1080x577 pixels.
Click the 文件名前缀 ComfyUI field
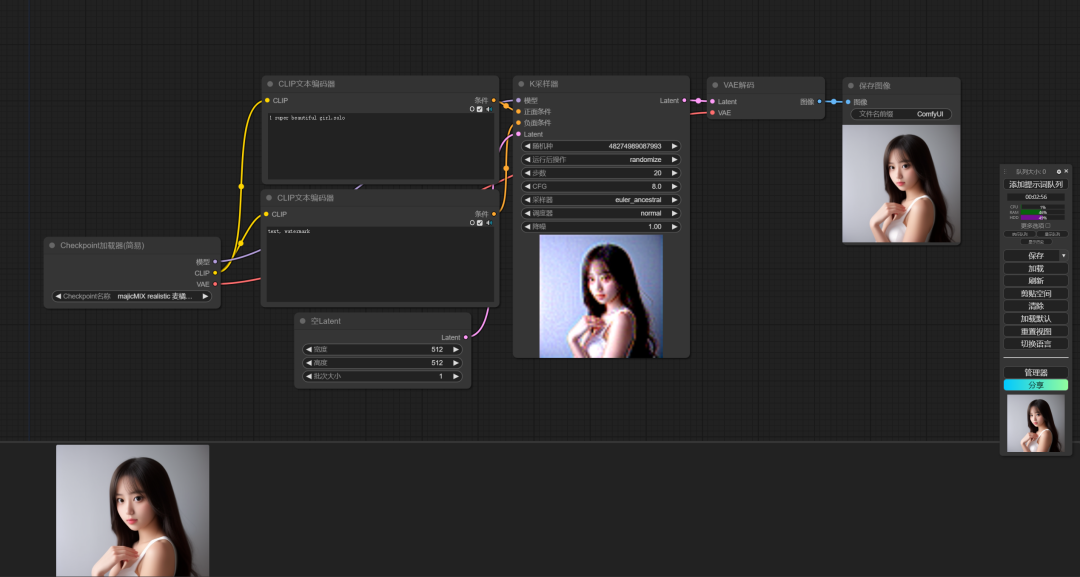click(901, 114)
